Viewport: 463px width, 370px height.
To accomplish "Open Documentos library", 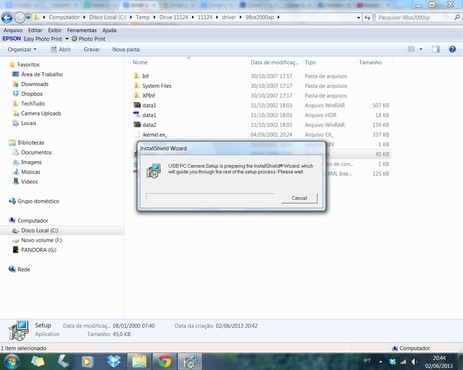I will tap(32, 152).
